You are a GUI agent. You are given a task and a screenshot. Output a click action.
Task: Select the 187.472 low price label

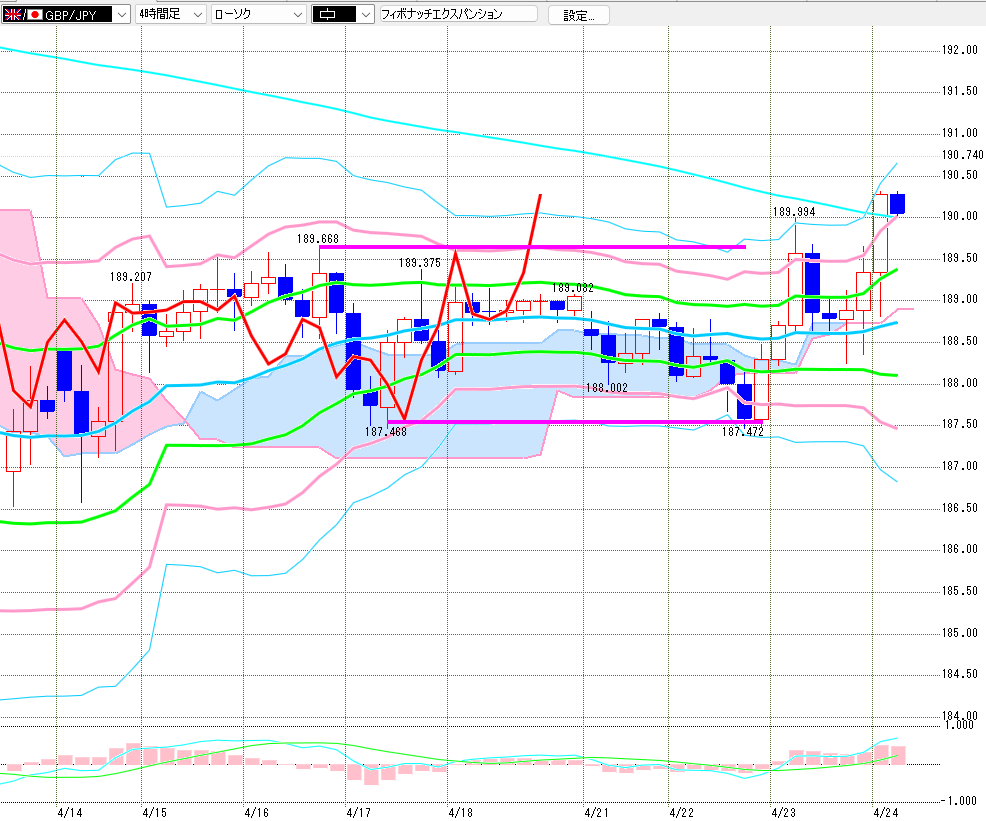click(x=743, y=432)
